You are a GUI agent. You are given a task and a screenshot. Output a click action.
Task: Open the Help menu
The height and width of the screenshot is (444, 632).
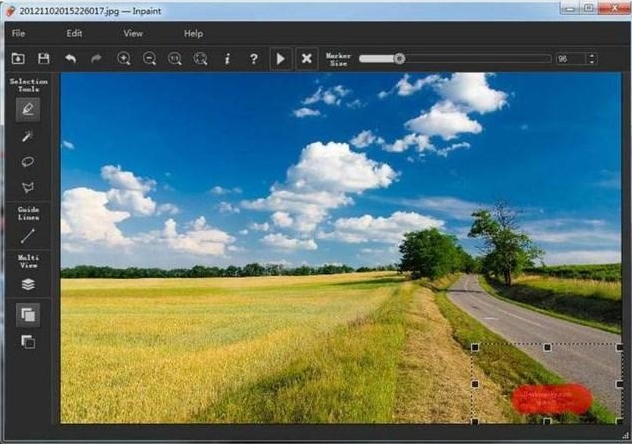(x=193, y=33)
